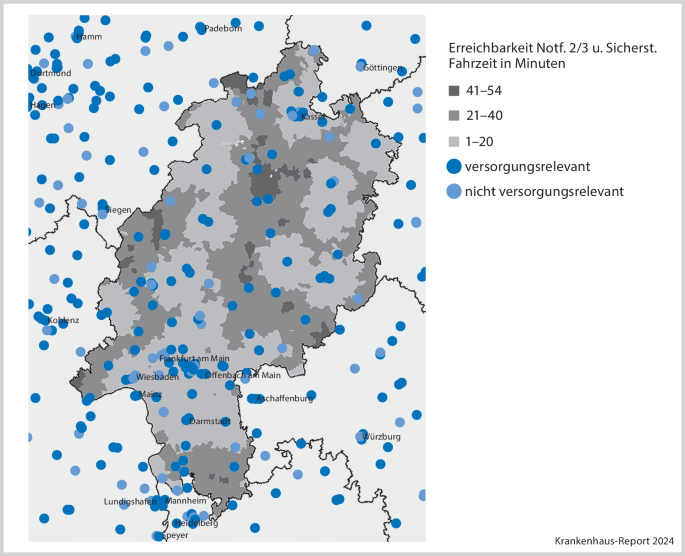Select the legend text 'versorgungsrelevant'
The image size is (685, 556).
click(527, 167)
